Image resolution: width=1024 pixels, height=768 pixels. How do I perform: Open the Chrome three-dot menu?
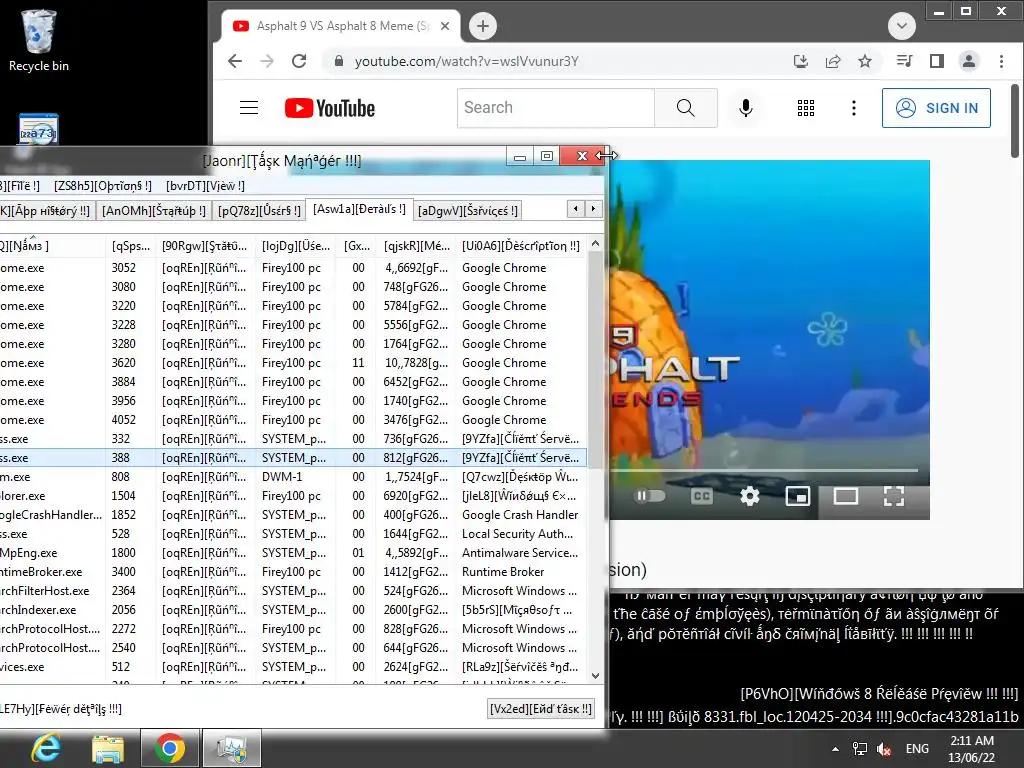pyautogui.click(x=1001, y=61)
